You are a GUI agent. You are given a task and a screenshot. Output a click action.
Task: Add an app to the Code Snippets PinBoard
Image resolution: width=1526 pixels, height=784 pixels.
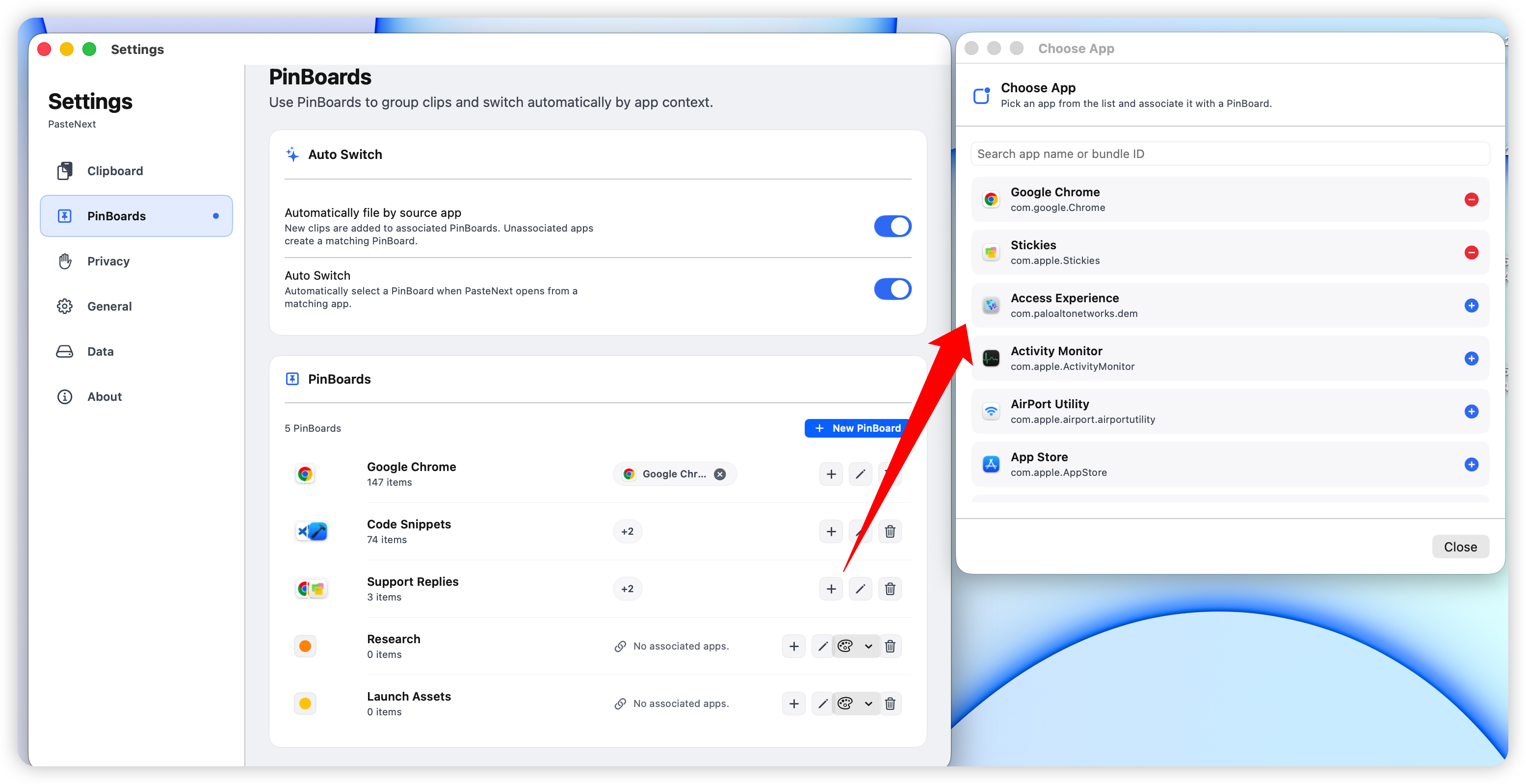[x=831, y=531]
